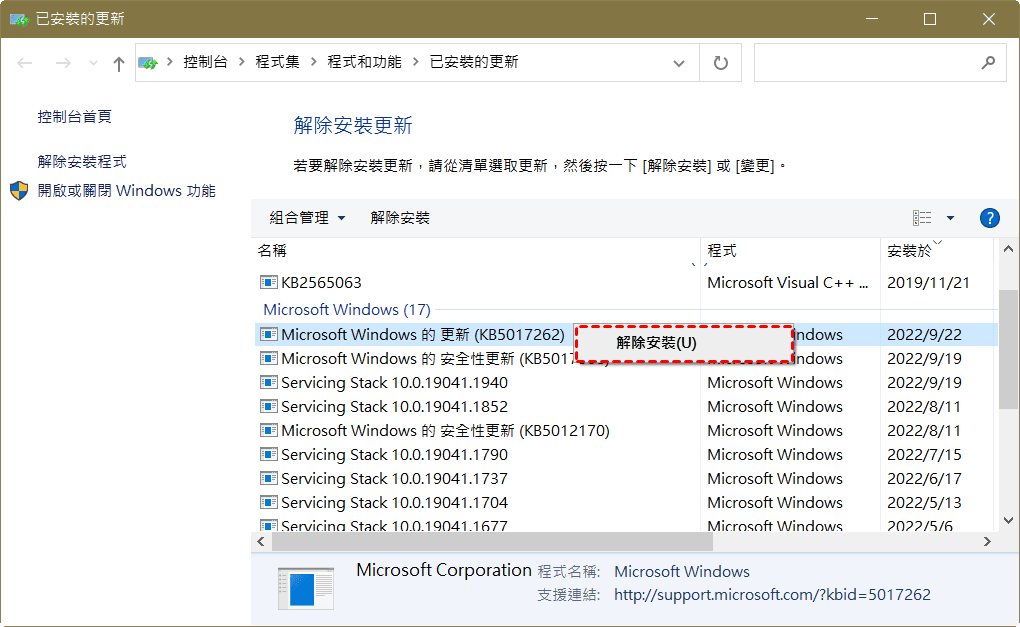Click the Forward navigation arrow
1020x627 pixels.
click(x=63, y=63)
